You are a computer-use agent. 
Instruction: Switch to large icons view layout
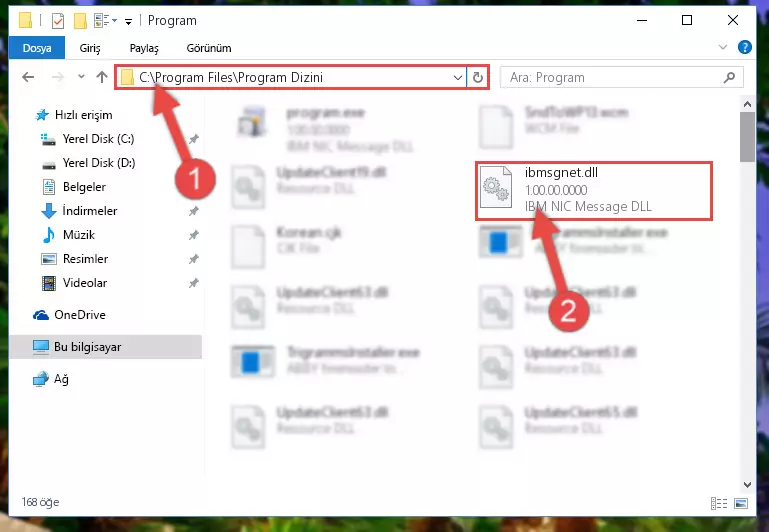pyautogui.click(x=741, y=503)
